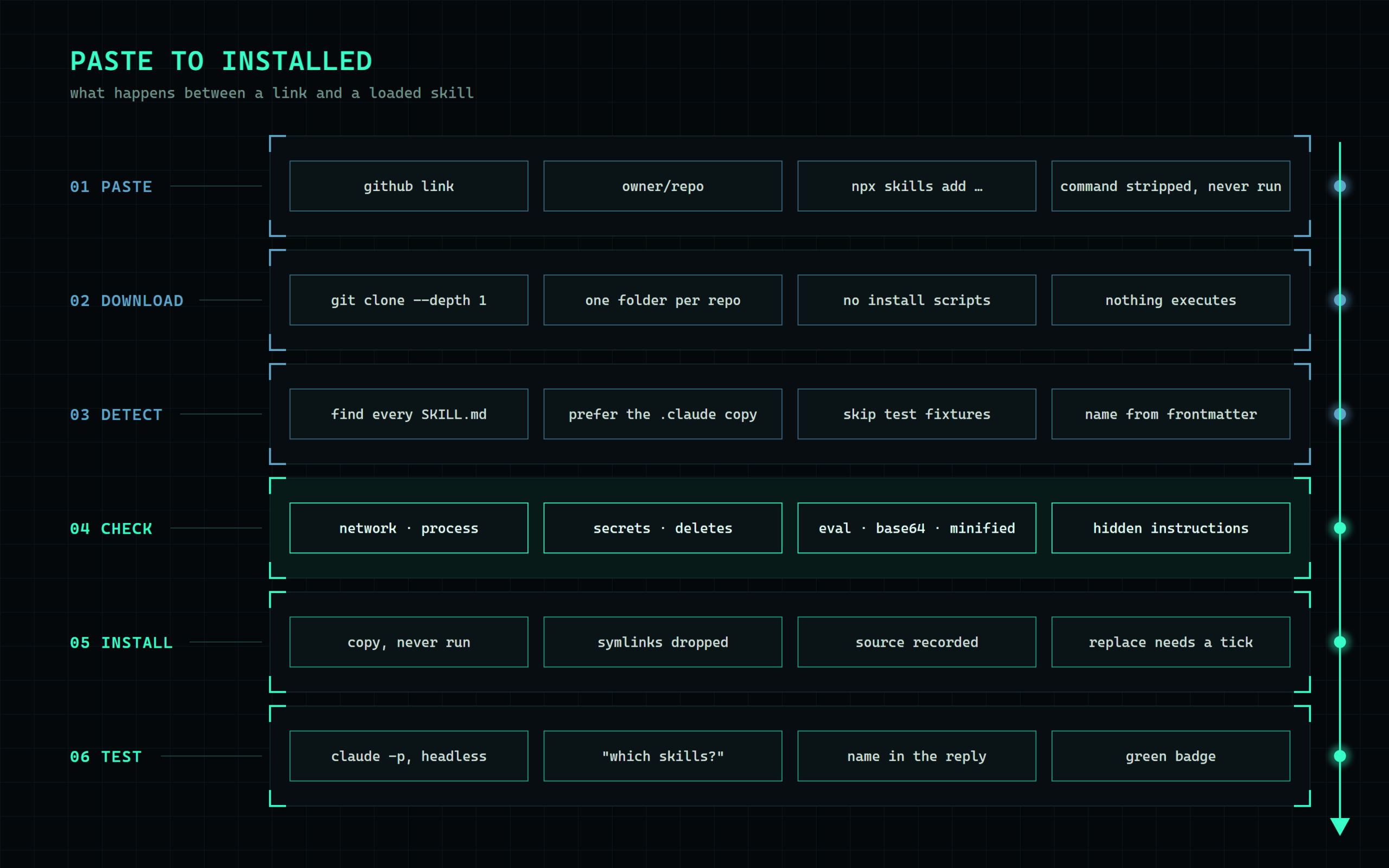Click the 'network · process' box
The height and width of the screenshot is (868, 1389).
click(409, 528)
